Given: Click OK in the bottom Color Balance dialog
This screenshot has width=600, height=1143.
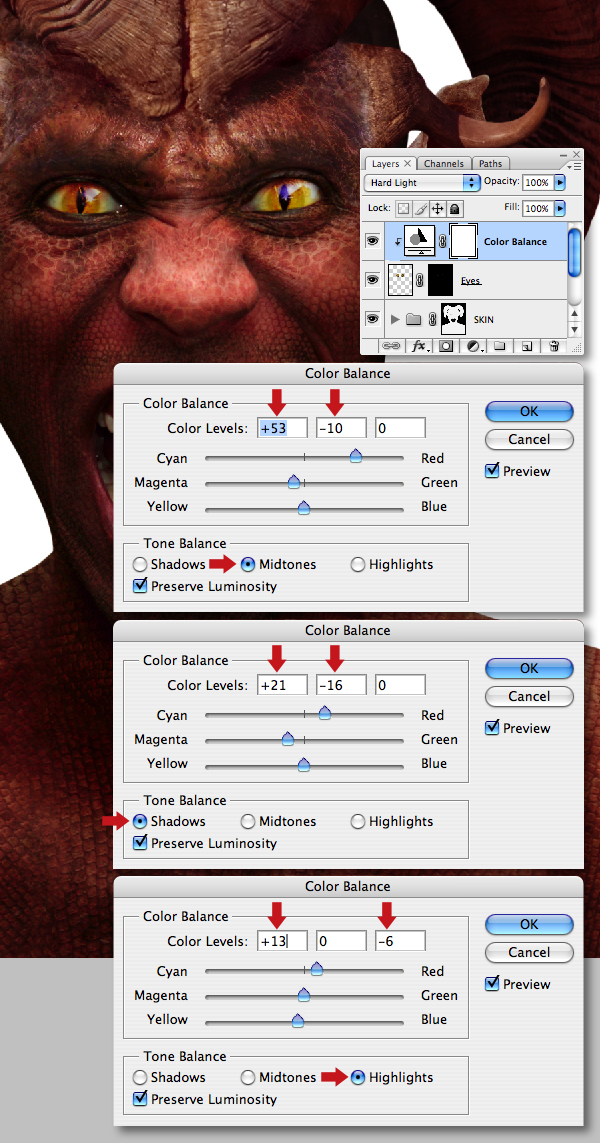Looking at the screenshot, I should pos(529,924).
